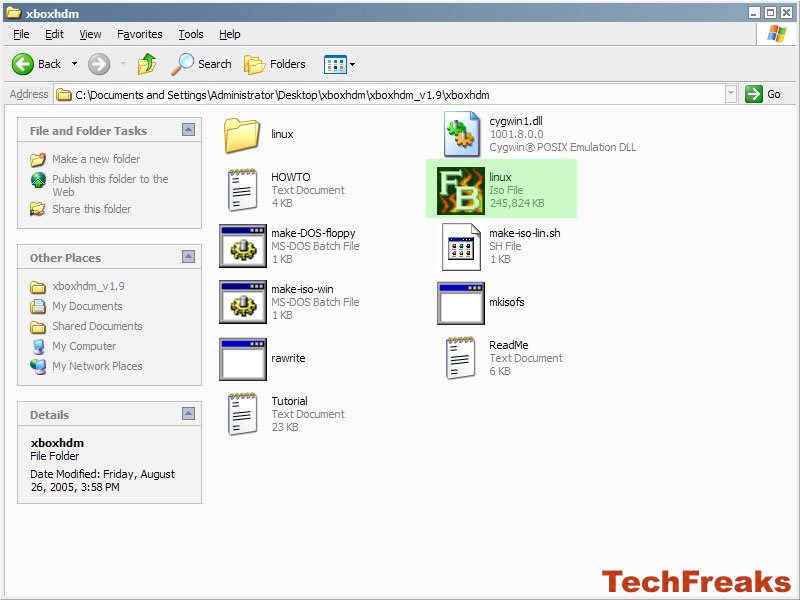Image resolution: width=800 pixels, height=600 pixels.
Task: Open My Network Places link
Action: (x=97, y=366)
